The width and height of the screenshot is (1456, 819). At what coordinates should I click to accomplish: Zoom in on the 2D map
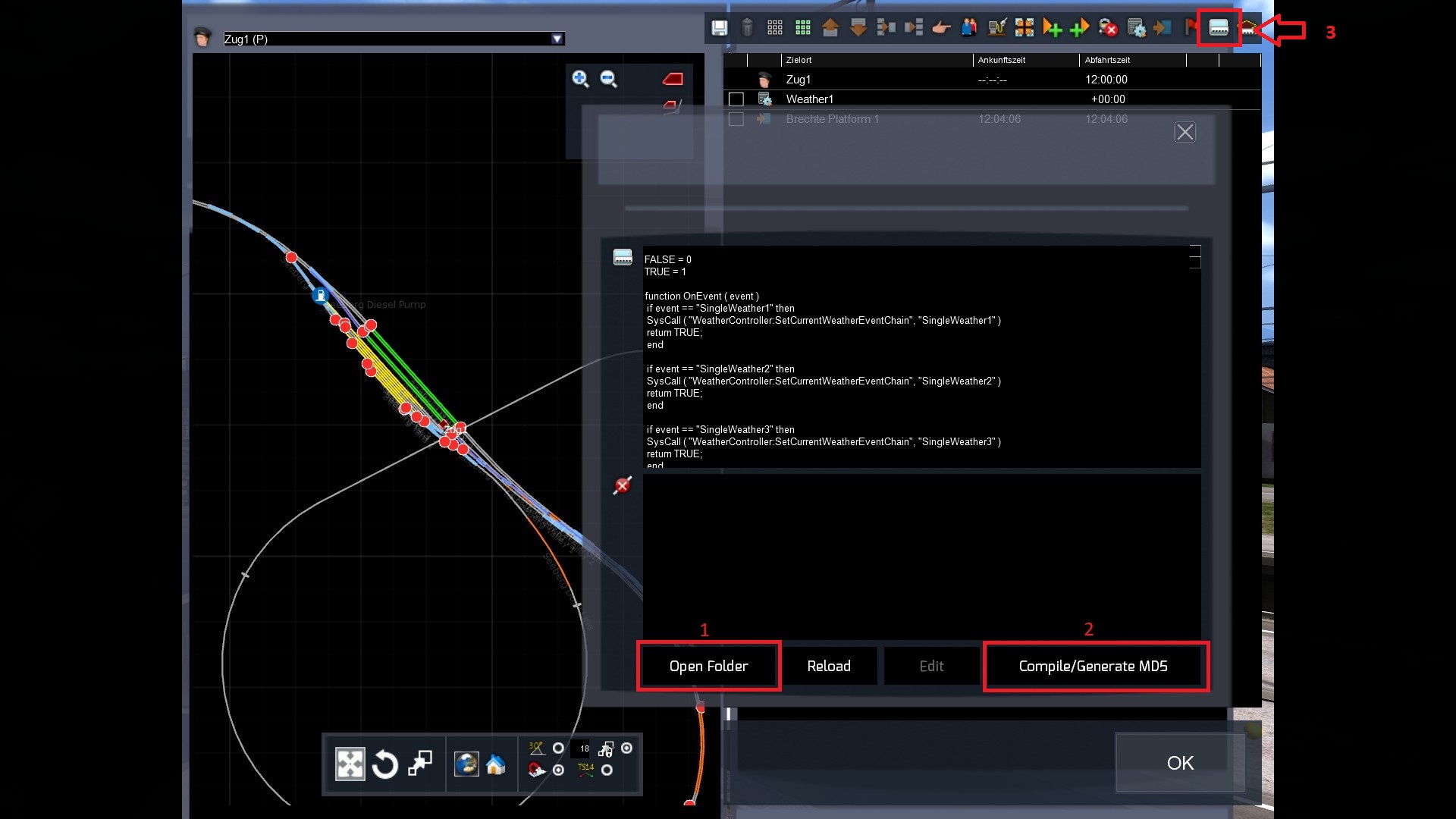pos(580,79)
